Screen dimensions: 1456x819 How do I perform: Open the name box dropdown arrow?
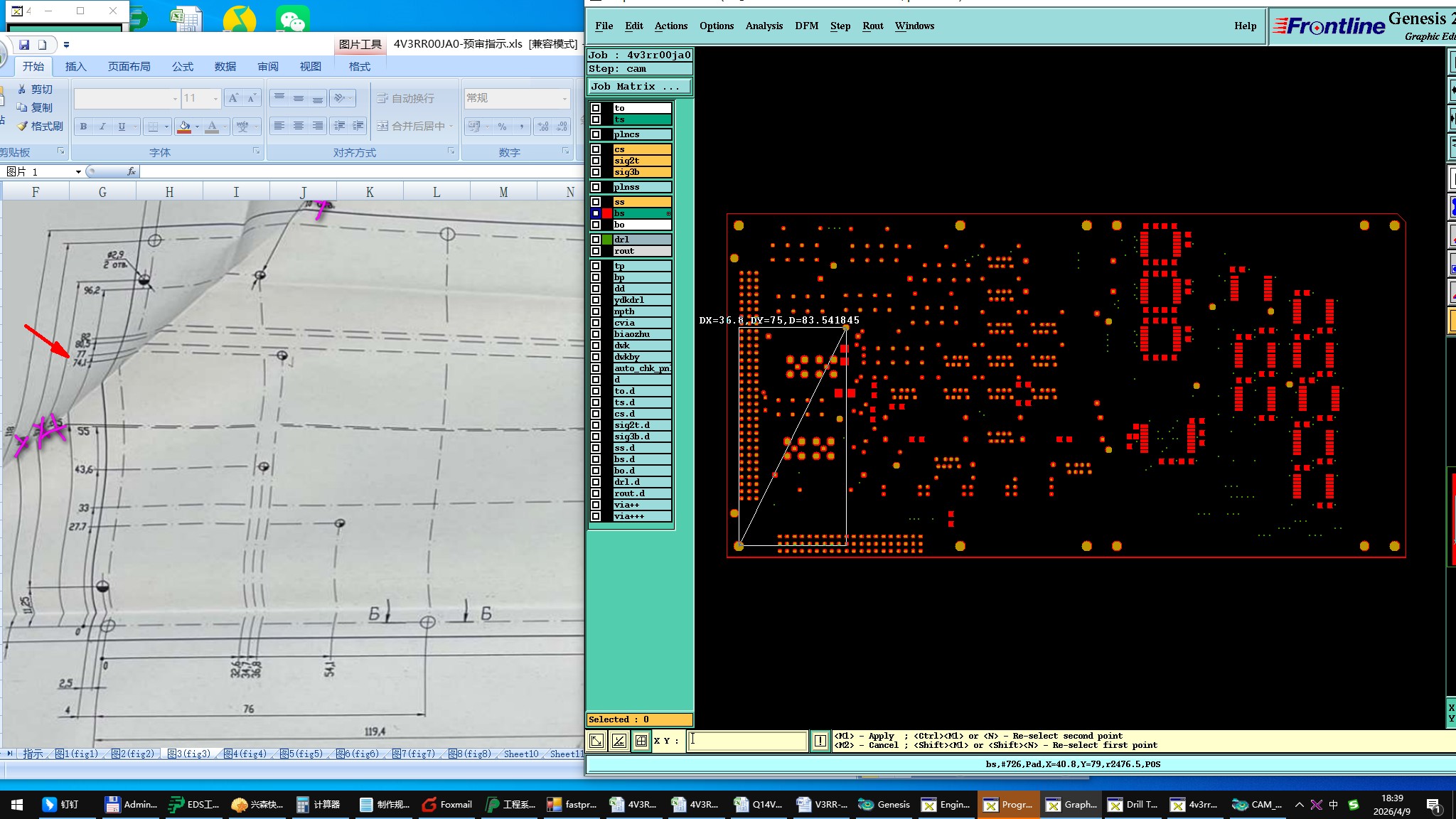pos(78,172)
